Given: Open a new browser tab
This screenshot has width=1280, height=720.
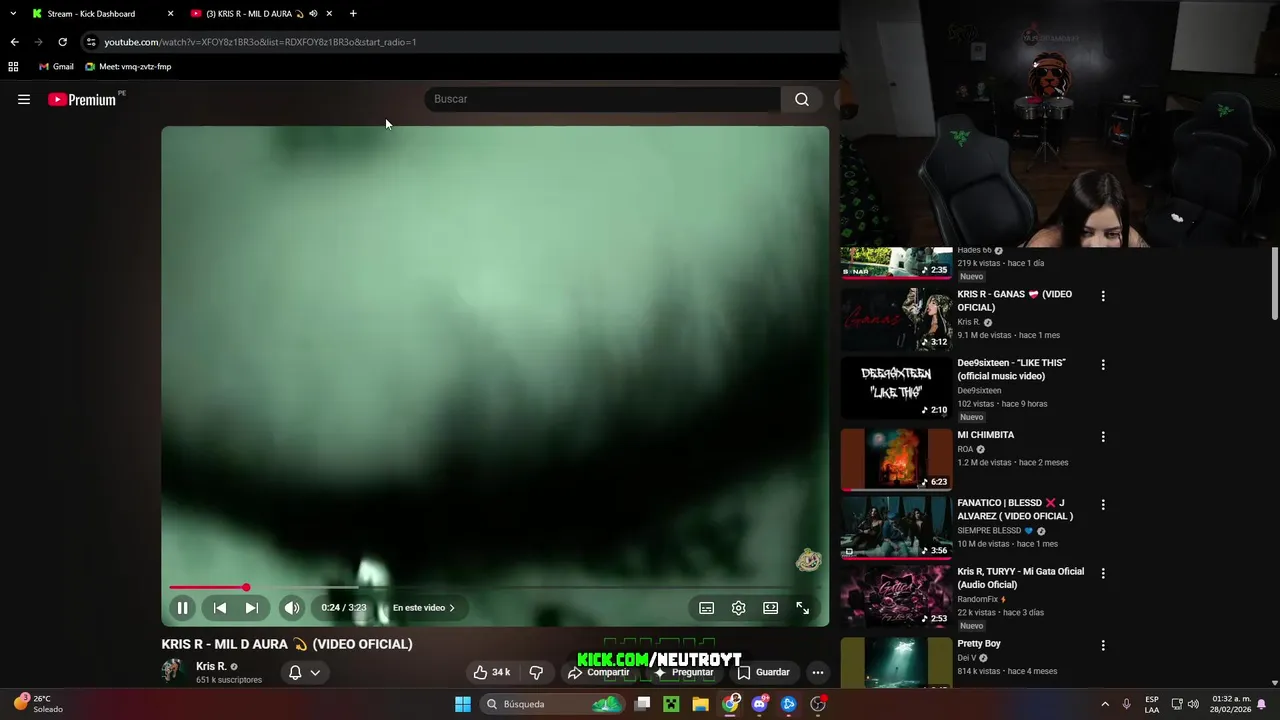Looking at the screenshot, I should [353, 14].
